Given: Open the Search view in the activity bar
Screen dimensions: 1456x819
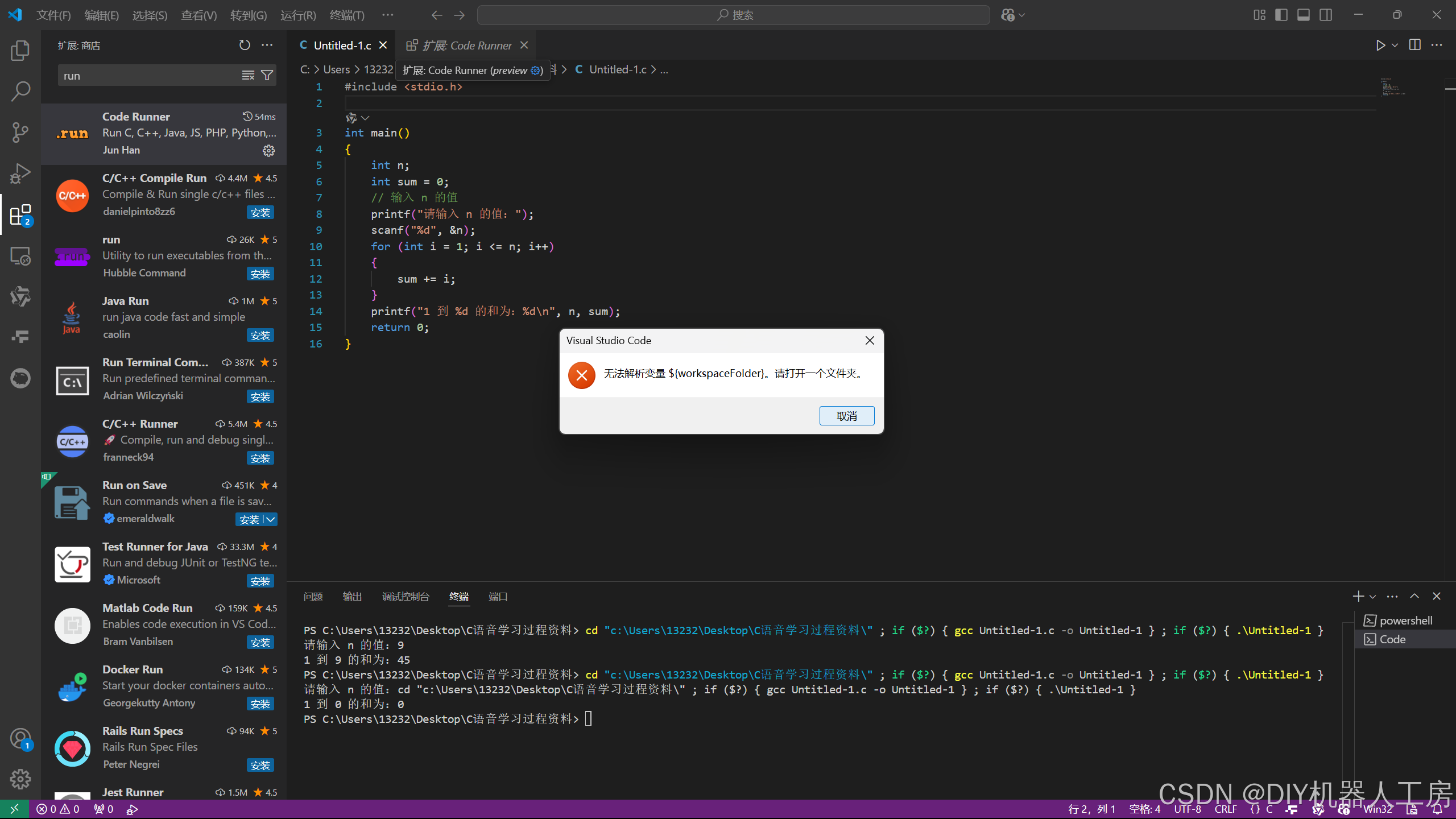Looking at the screenshot, I should [20, 90].
